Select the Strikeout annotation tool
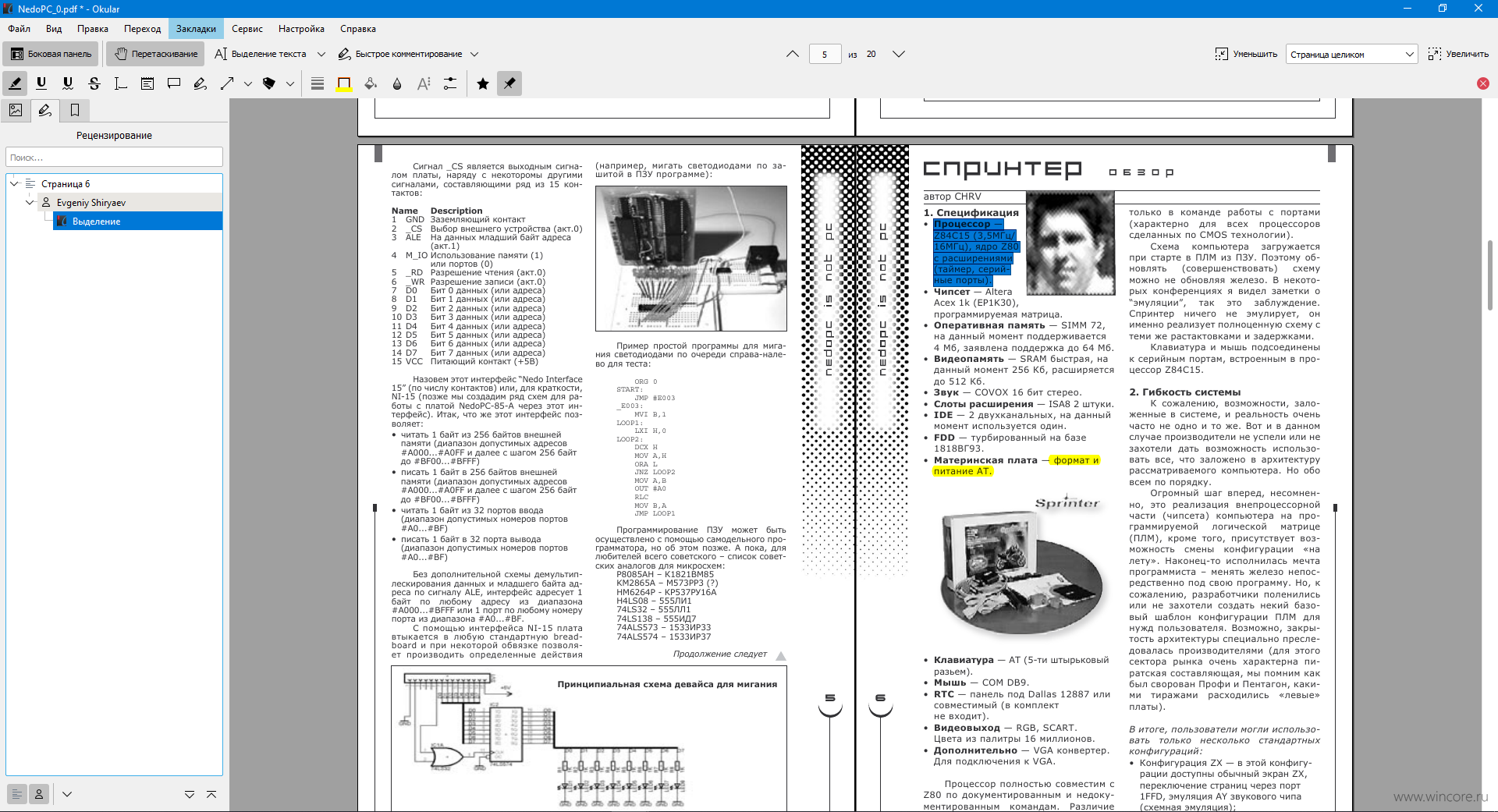 (94, 83)
